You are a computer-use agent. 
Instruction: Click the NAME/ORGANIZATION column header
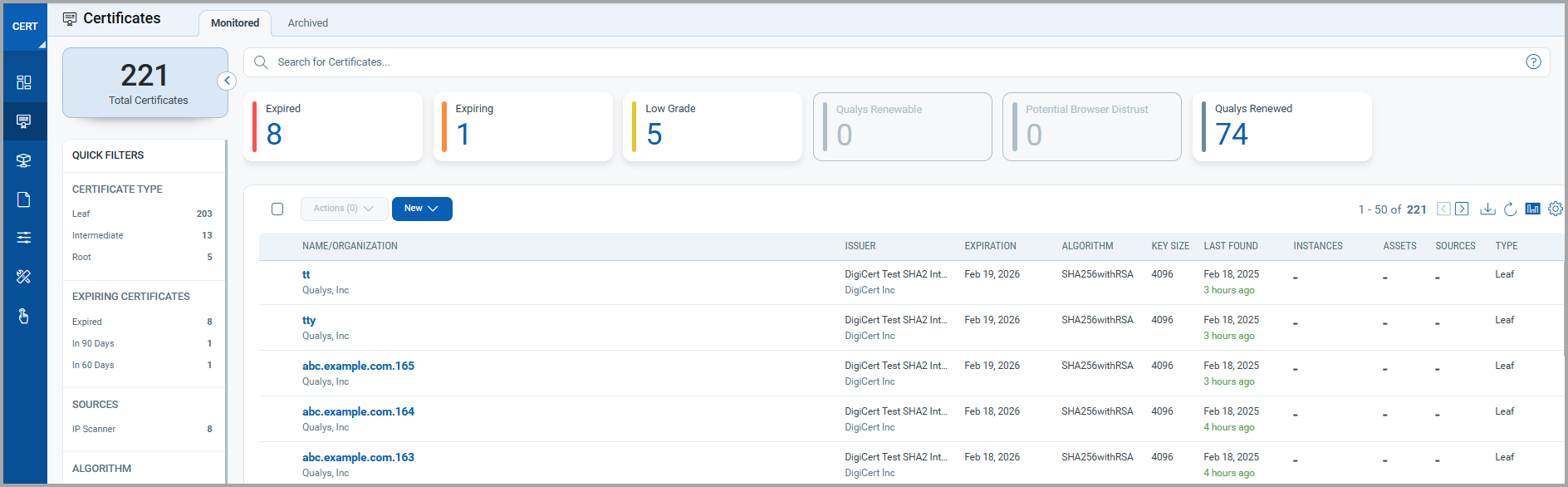(x=350, y=246)
